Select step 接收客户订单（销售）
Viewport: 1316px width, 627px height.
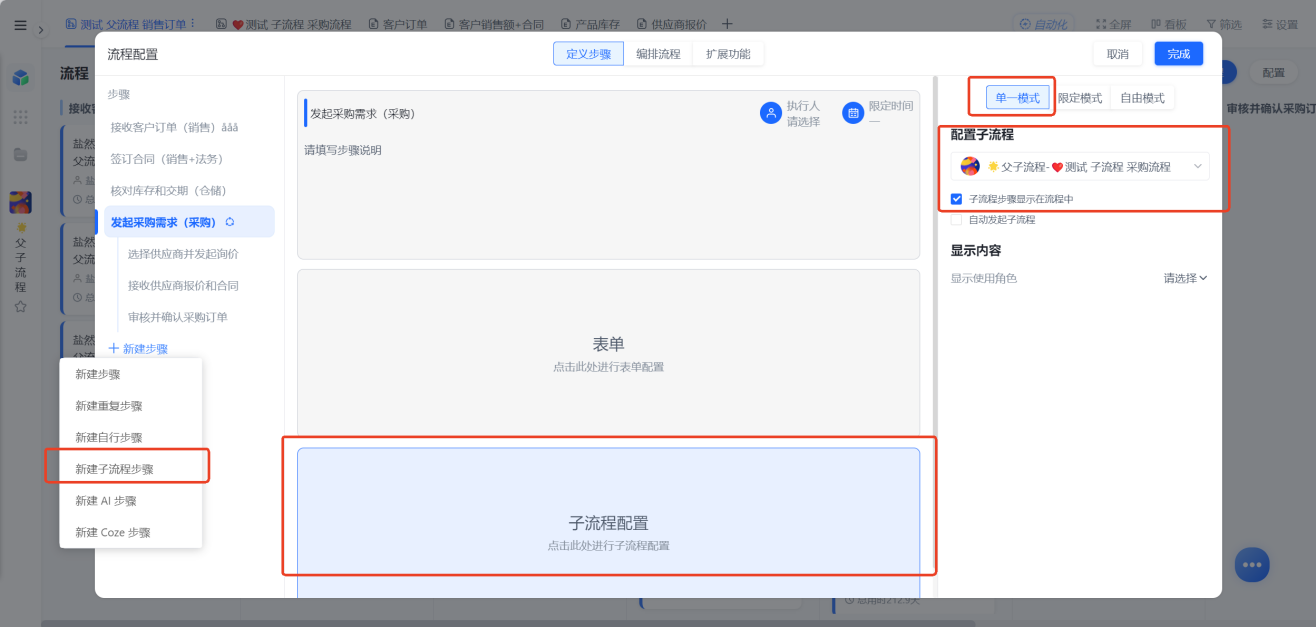click(189, 127)
